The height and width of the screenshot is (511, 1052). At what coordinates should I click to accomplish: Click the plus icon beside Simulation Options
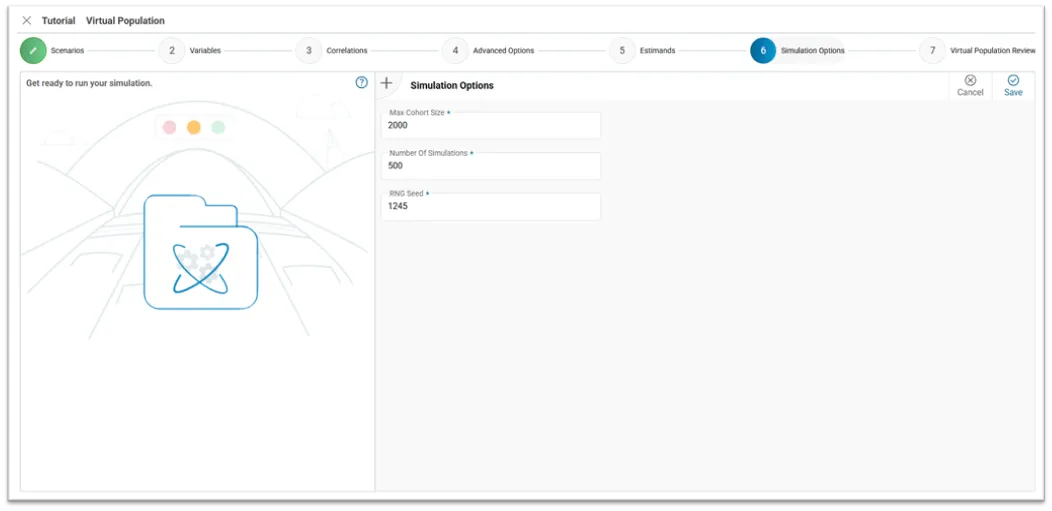(x=387, y=84)
